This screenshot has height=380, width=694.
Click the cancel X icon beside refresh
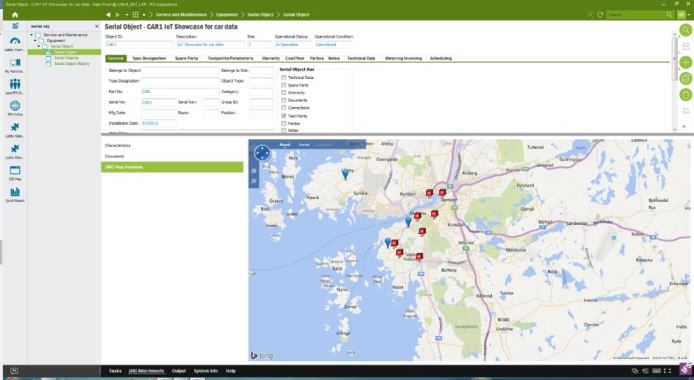590,15
